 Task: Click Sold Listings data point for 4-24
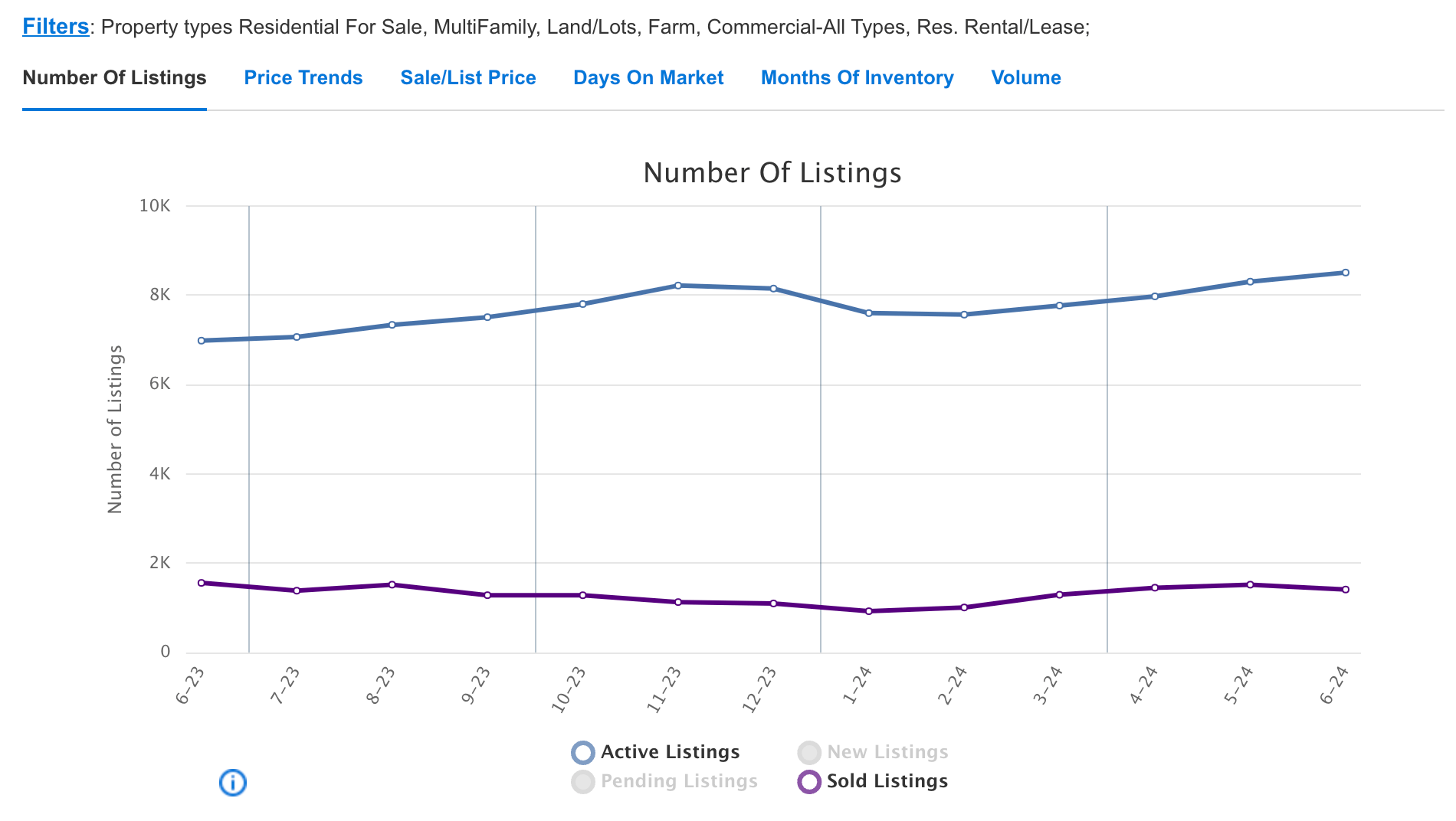click(x=1155, y=587)
